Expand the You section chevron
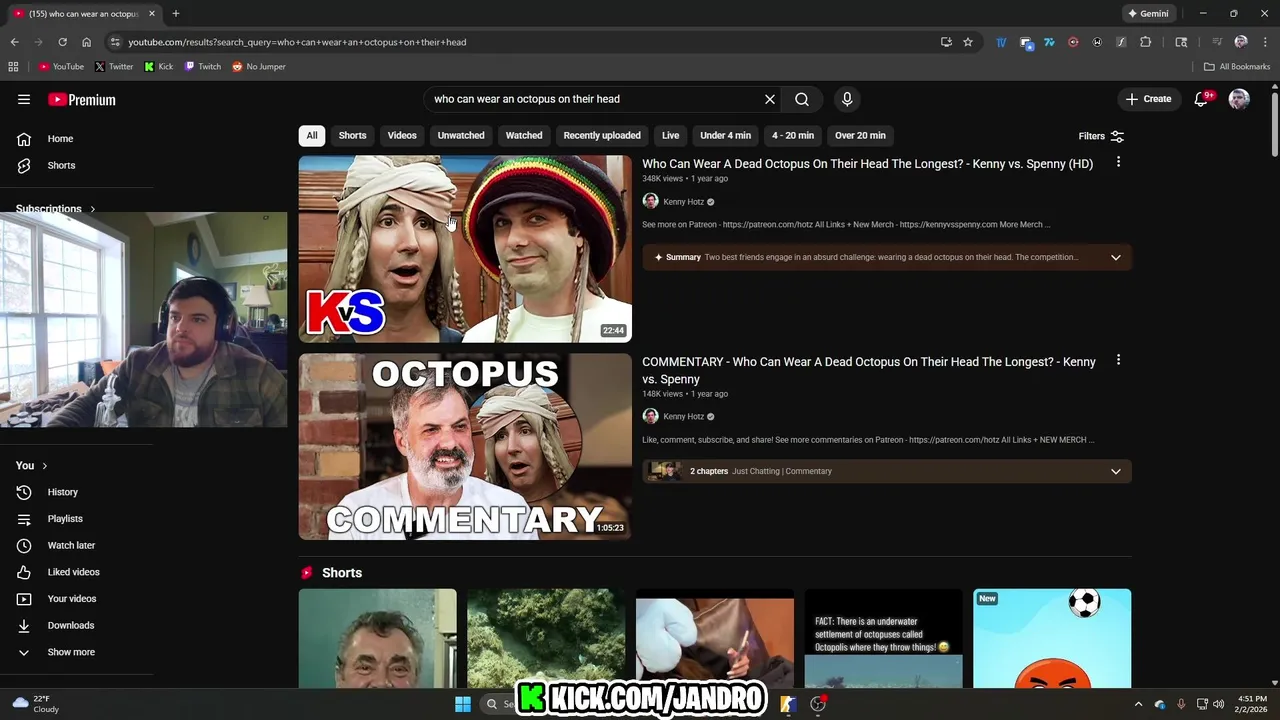The image size is (1280, 720). 44,466
